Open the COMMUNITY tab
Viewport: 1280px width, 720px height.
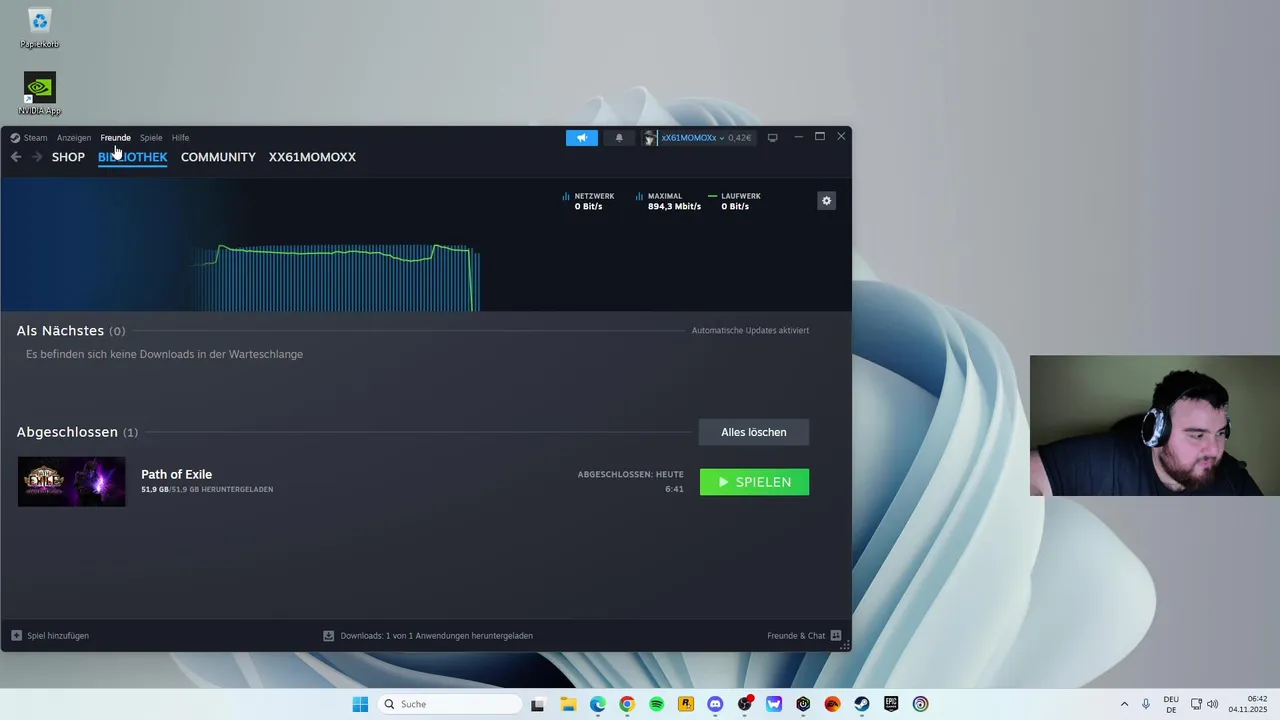pos(218,157)
